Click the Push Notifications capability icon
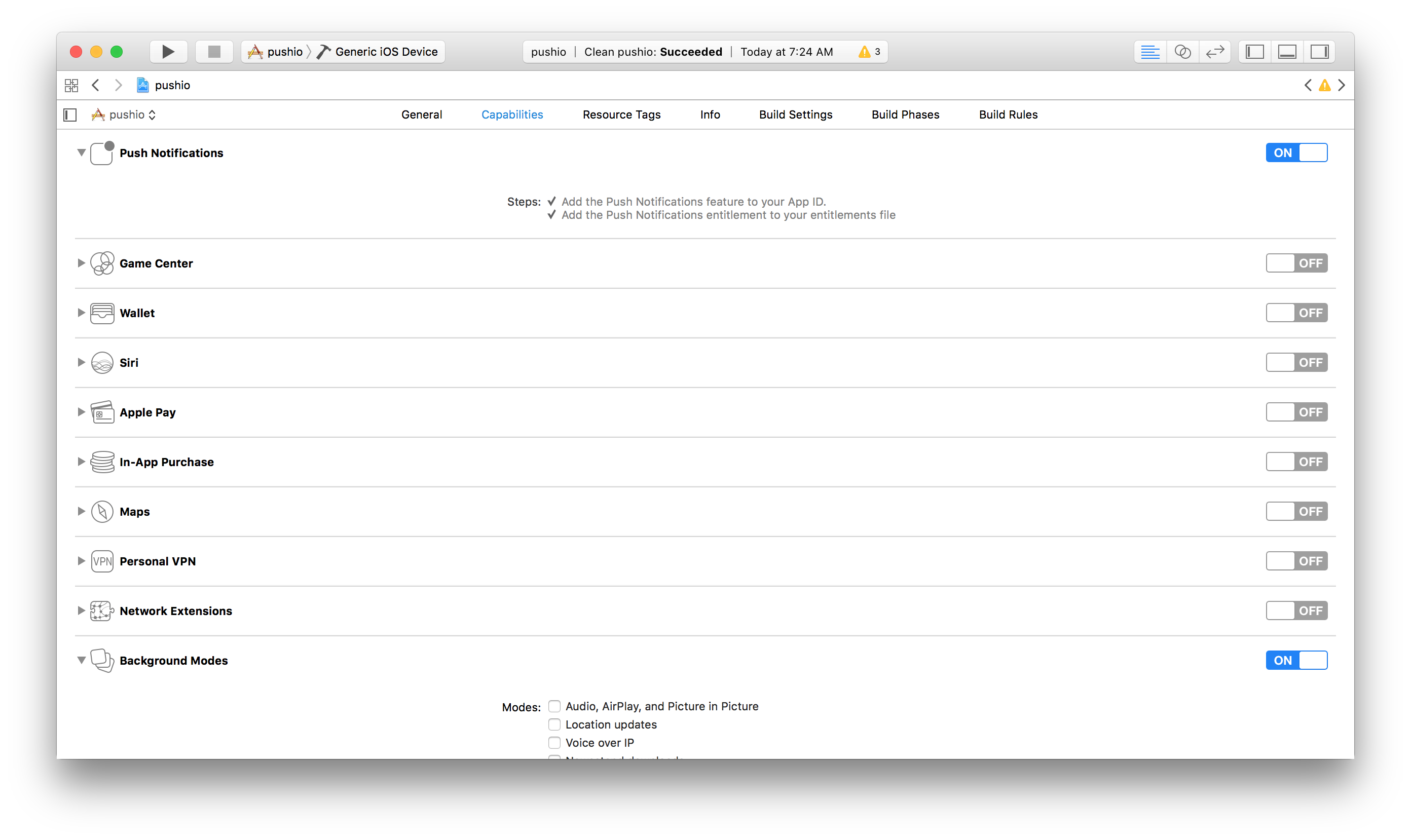The width and height of the screenshot is (1411, 840). (102, 153)
